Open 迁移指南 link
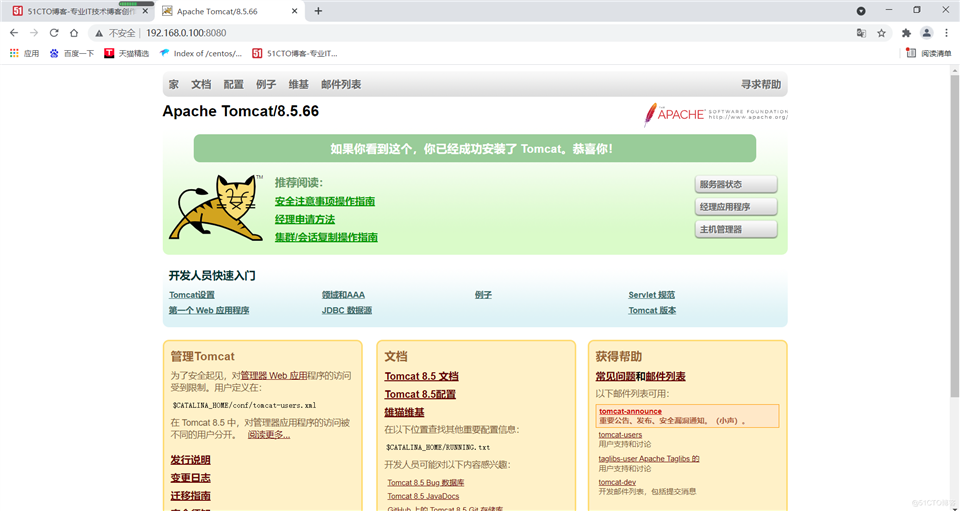Viewport: 960px width, 511px height. pos(190,495)
